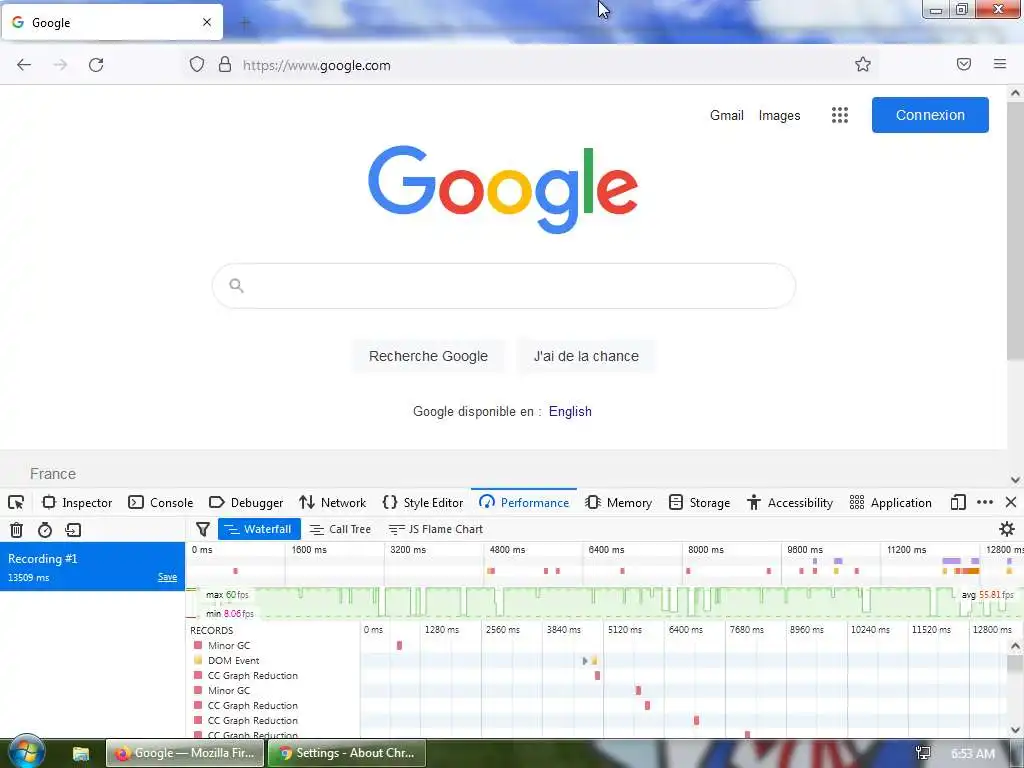Bookmark this page with the star
This screenshot has height=768, width=1024.
[863, 64]
